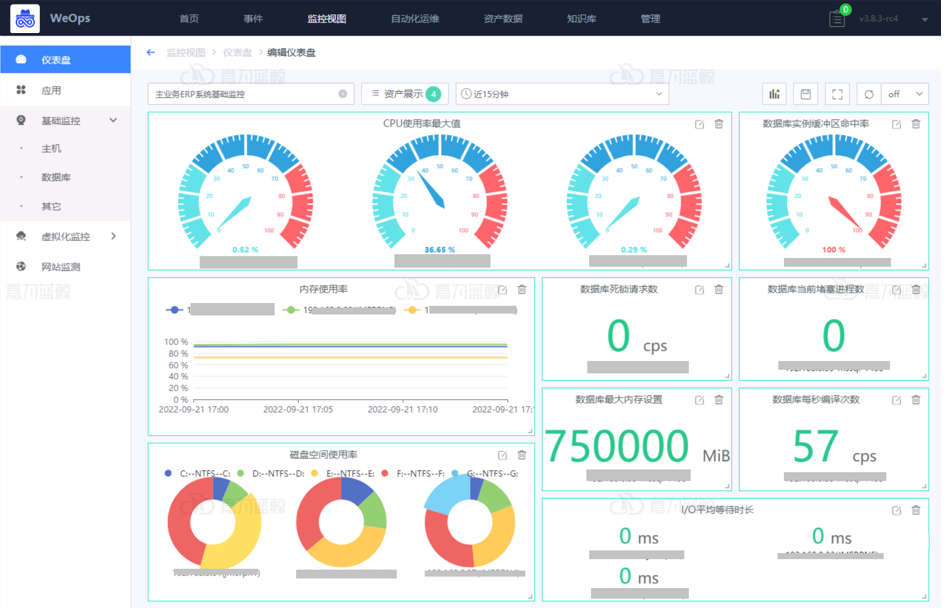Edit the 磁盘空间使用率 panel
Viewport: 945px width, 608px height.
click(x=503, y=456)
